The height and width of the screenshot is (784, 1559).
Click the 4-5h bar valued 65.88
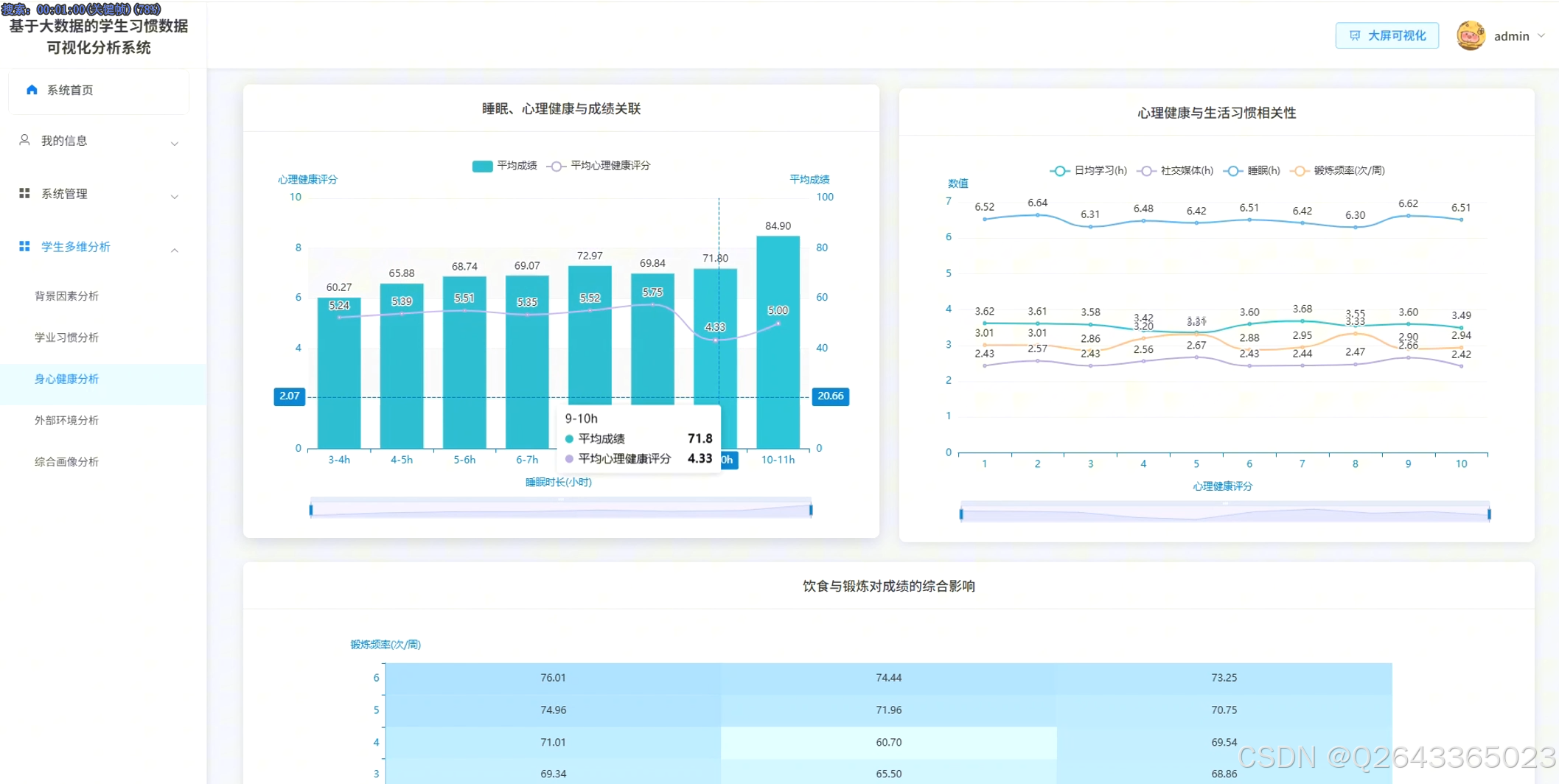(x=402, y=365)
